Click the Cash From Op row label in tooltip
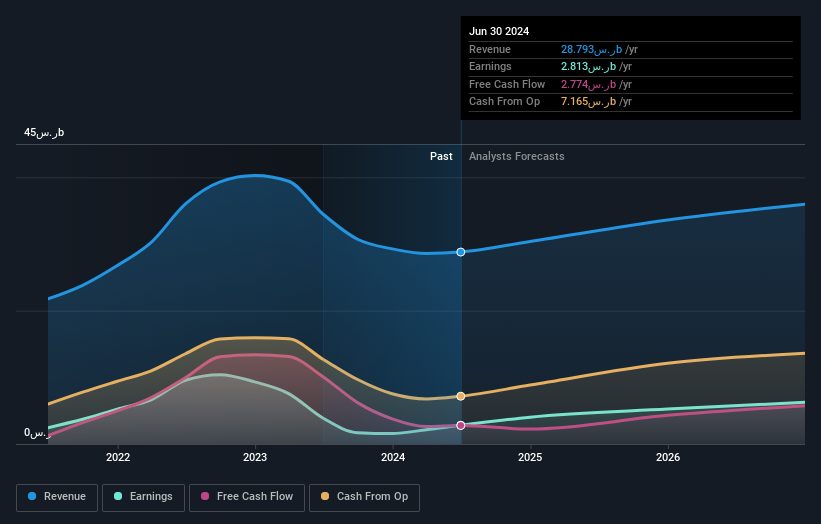The width and height of the screenshot is (821, 524). point(504,102)
